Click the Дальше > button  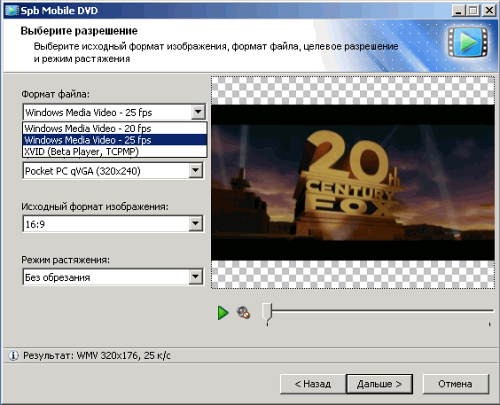click(x=379, y=384)
